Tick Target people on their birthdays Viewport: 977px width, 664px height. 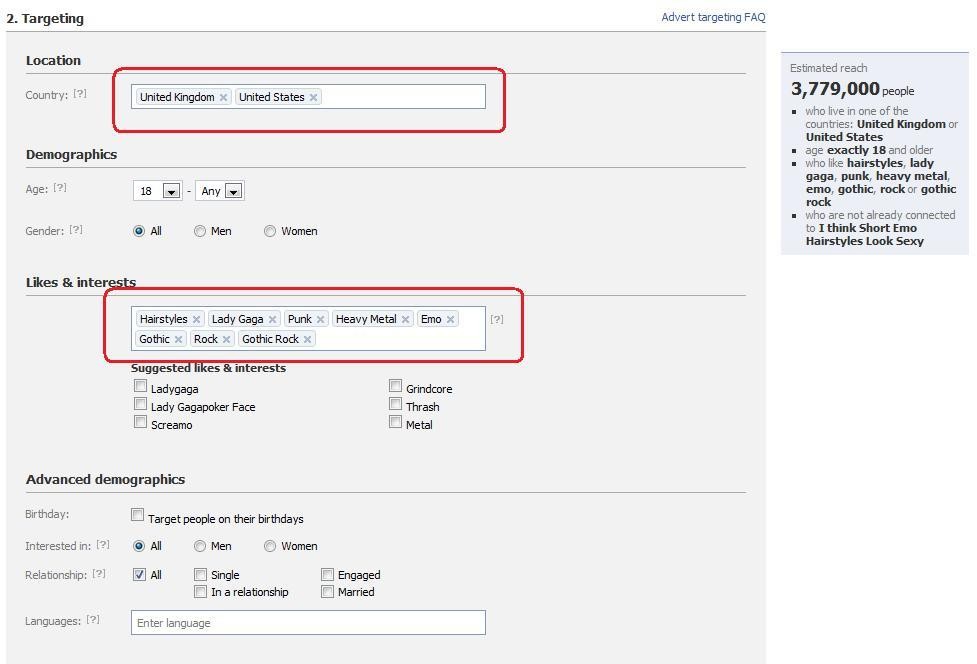(138, 515)
